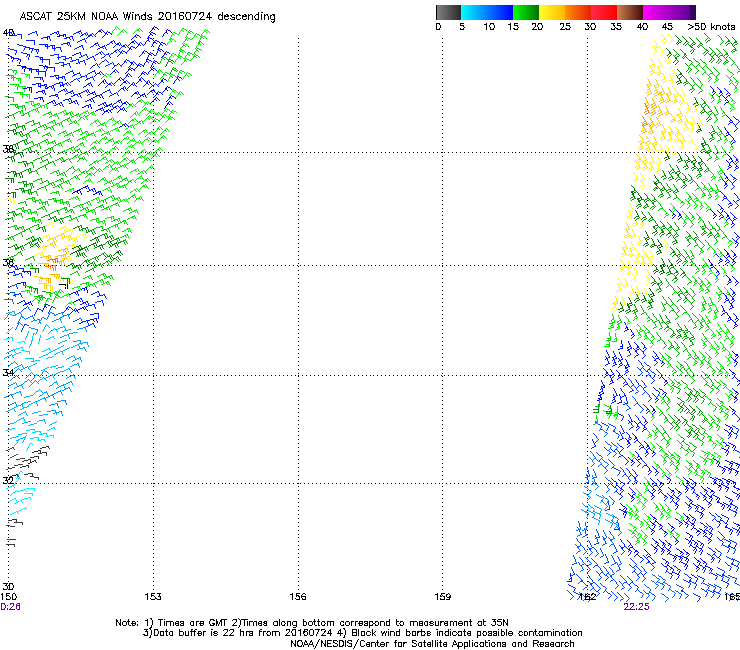Click the latitude label '30'

tap(8, 587)
